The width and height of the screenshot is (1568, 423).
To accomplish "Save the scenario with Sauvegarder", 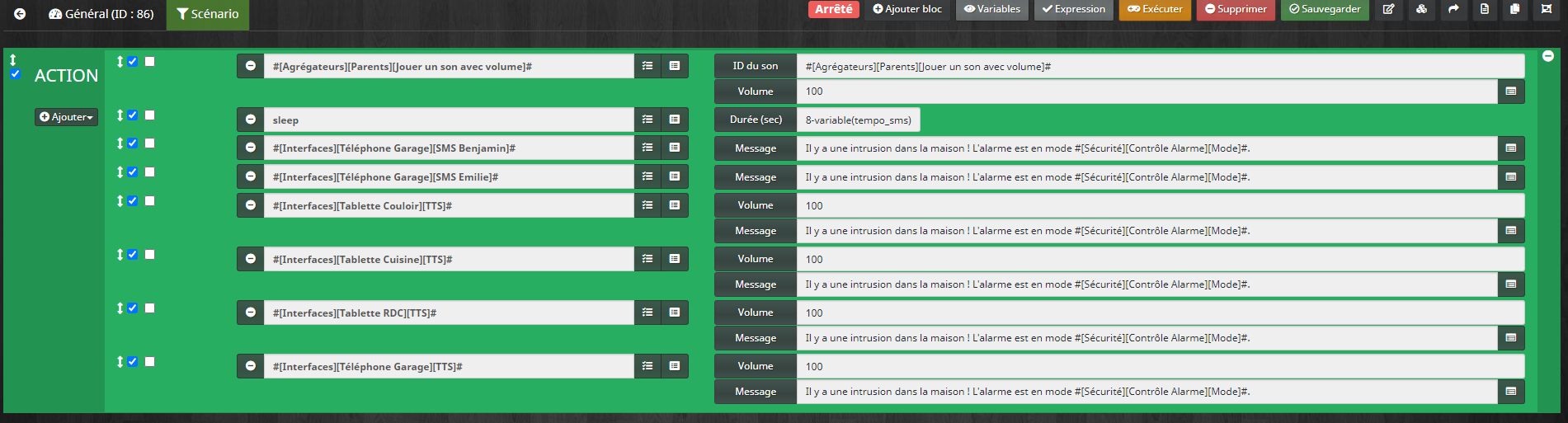I will [1326, 9].
